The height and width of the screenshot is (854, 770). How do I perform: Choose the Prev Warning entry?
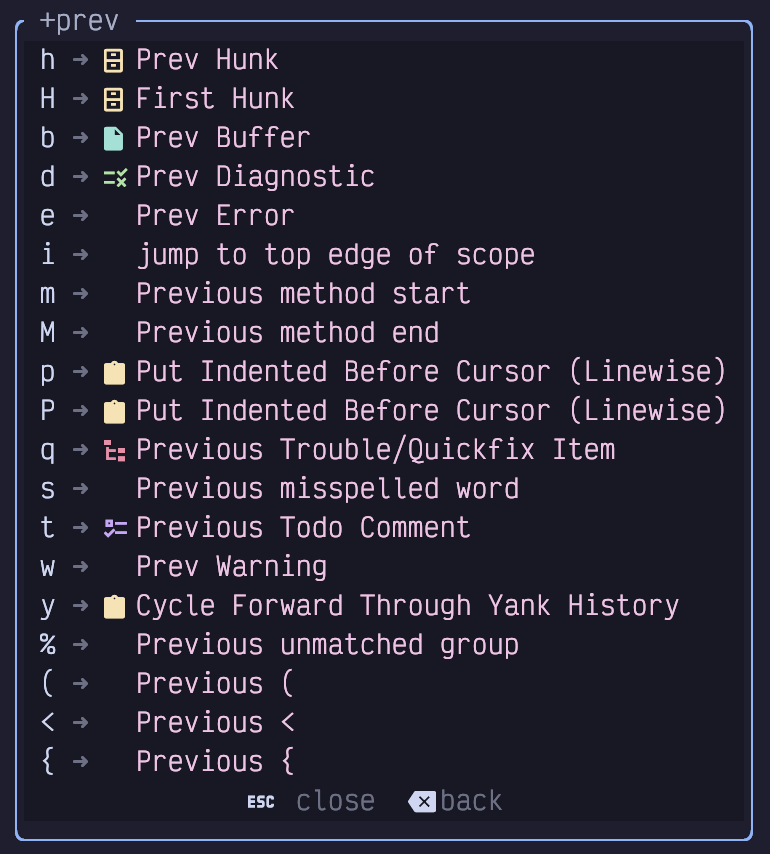231,566
